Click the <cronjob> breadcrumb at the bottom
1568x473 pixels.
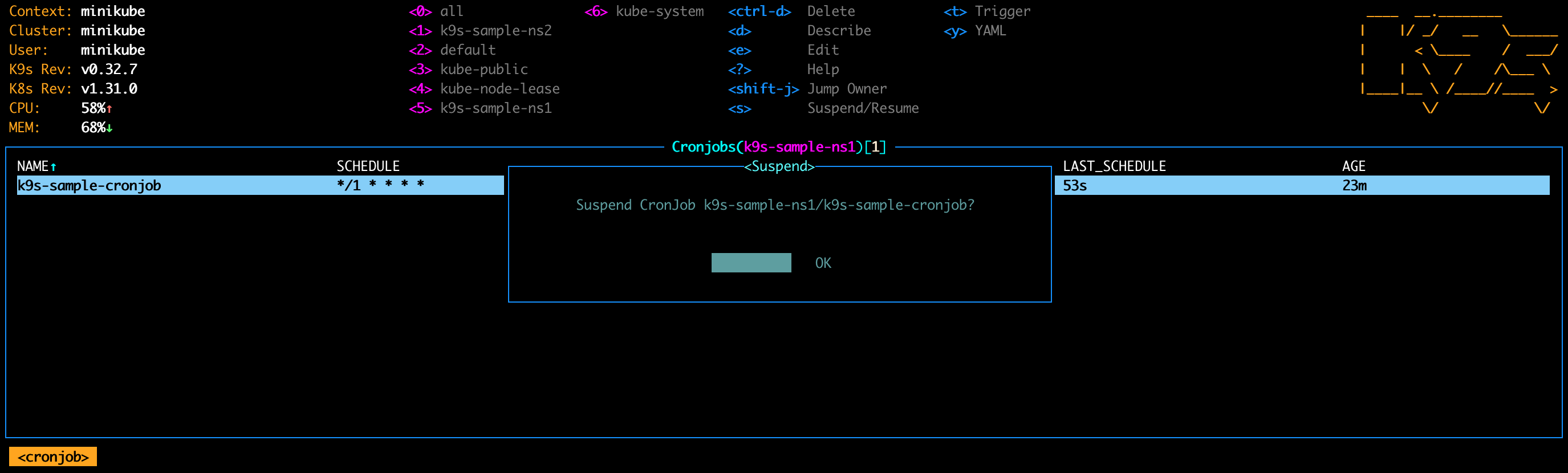(x=53, y=456)
